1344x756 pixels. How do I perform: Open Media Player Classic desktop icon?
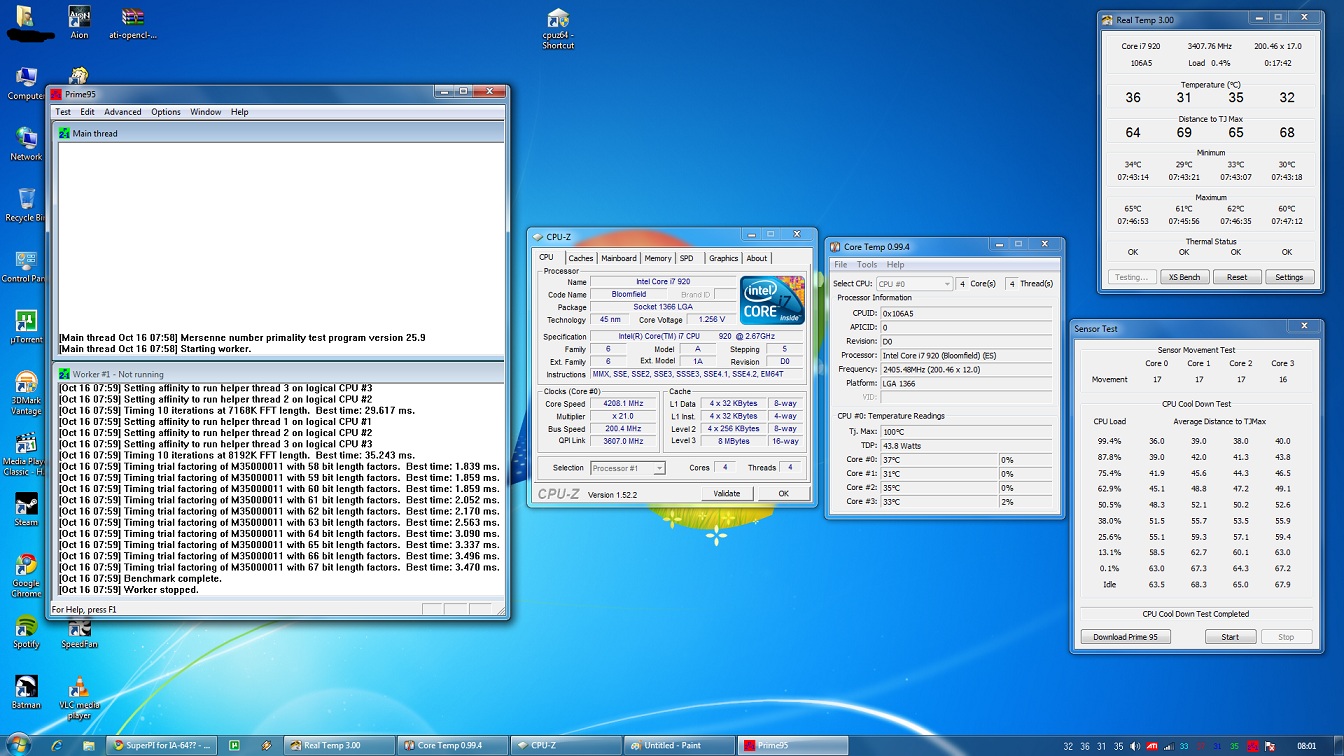26,454
